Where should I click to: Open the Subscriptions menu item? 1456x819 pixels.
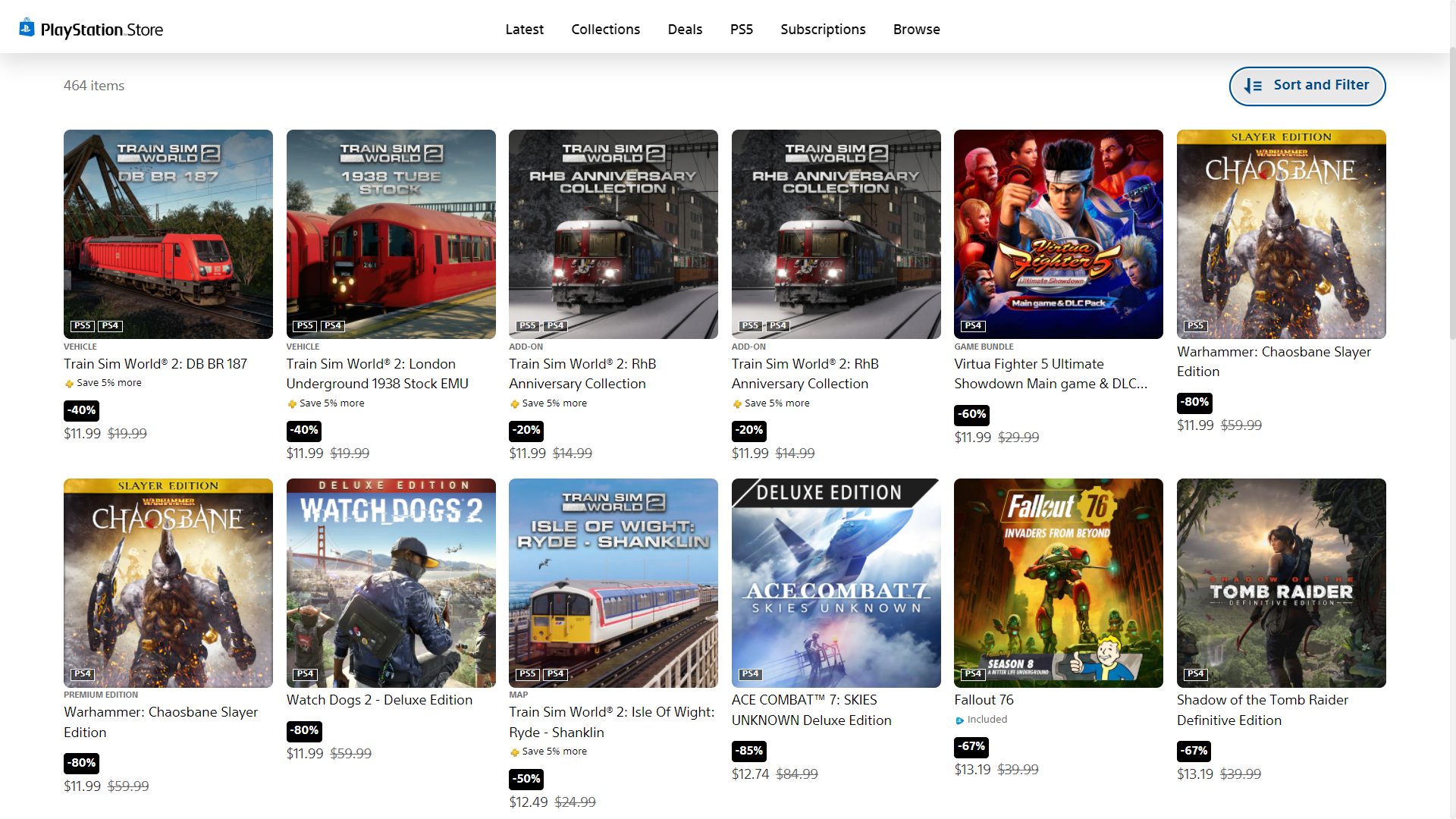coord(823,29)
